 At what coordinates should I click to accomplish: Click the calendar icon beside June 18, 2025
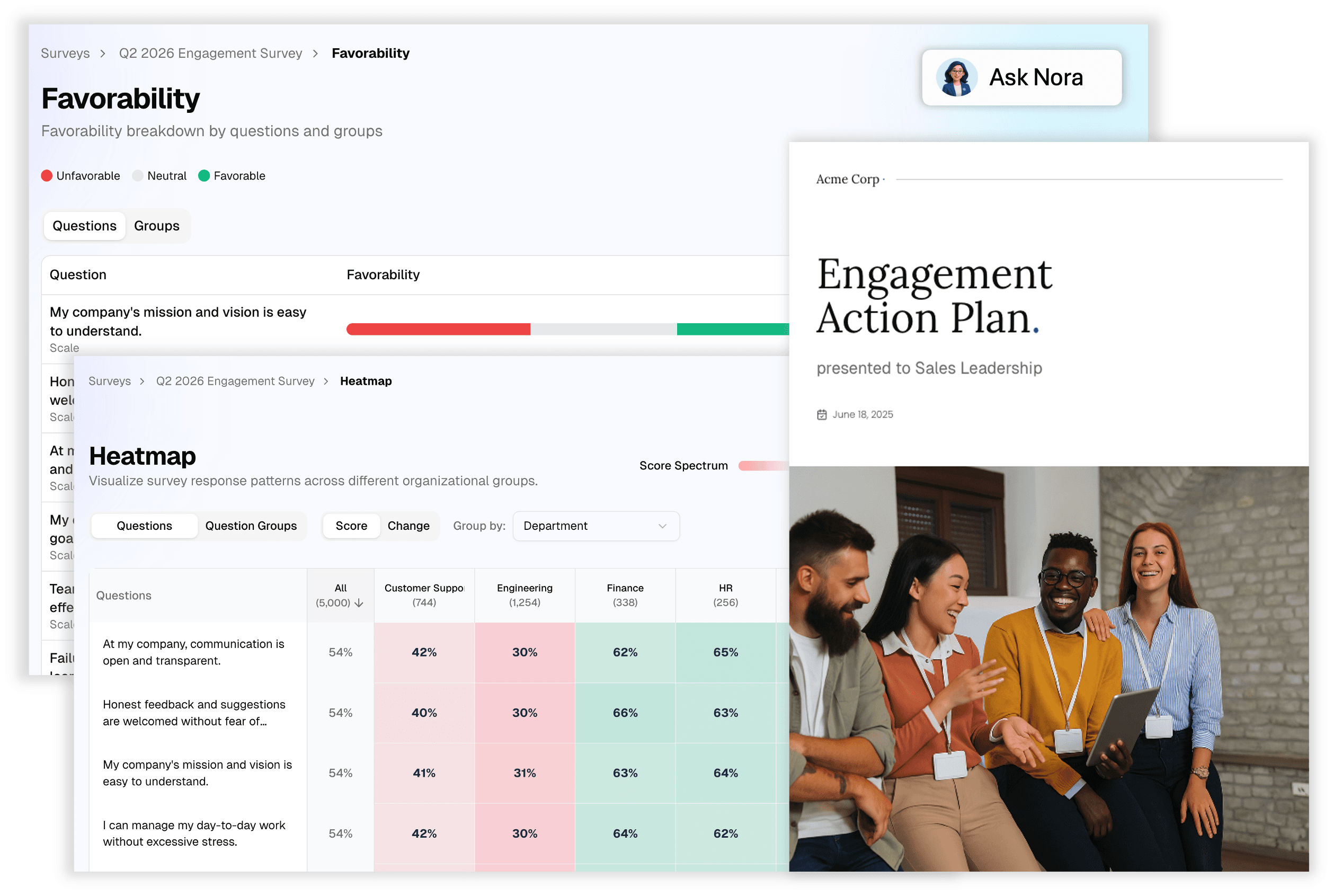(x=822, y=414)
